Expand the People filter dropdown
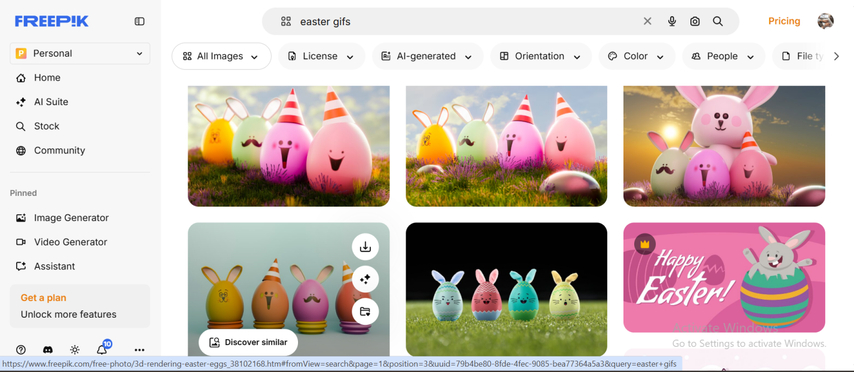Image resolution: width=854 pixels, height=372 pixels. coord(723,56)
